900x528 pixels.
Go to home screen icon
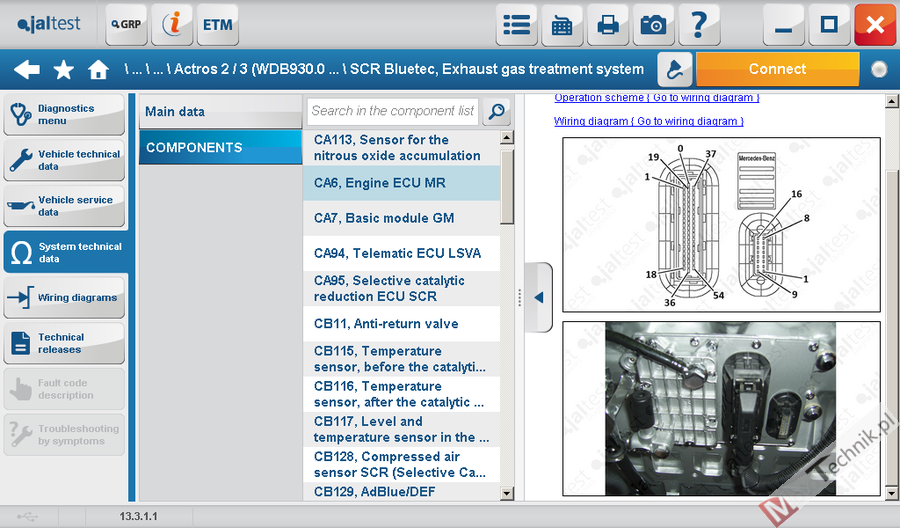(98, 69)
